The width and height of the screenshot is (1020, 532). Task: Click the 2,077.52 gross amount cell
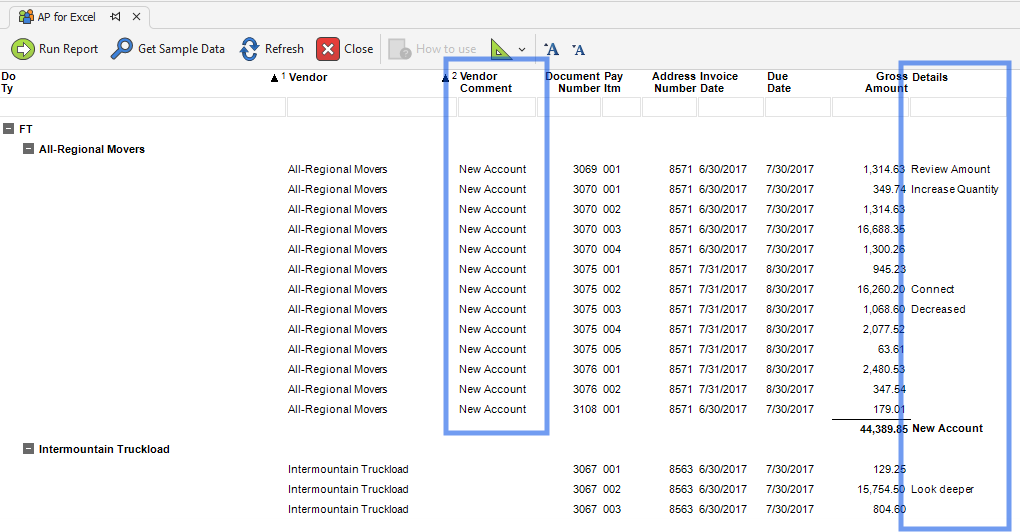click(x=884, y=330)
